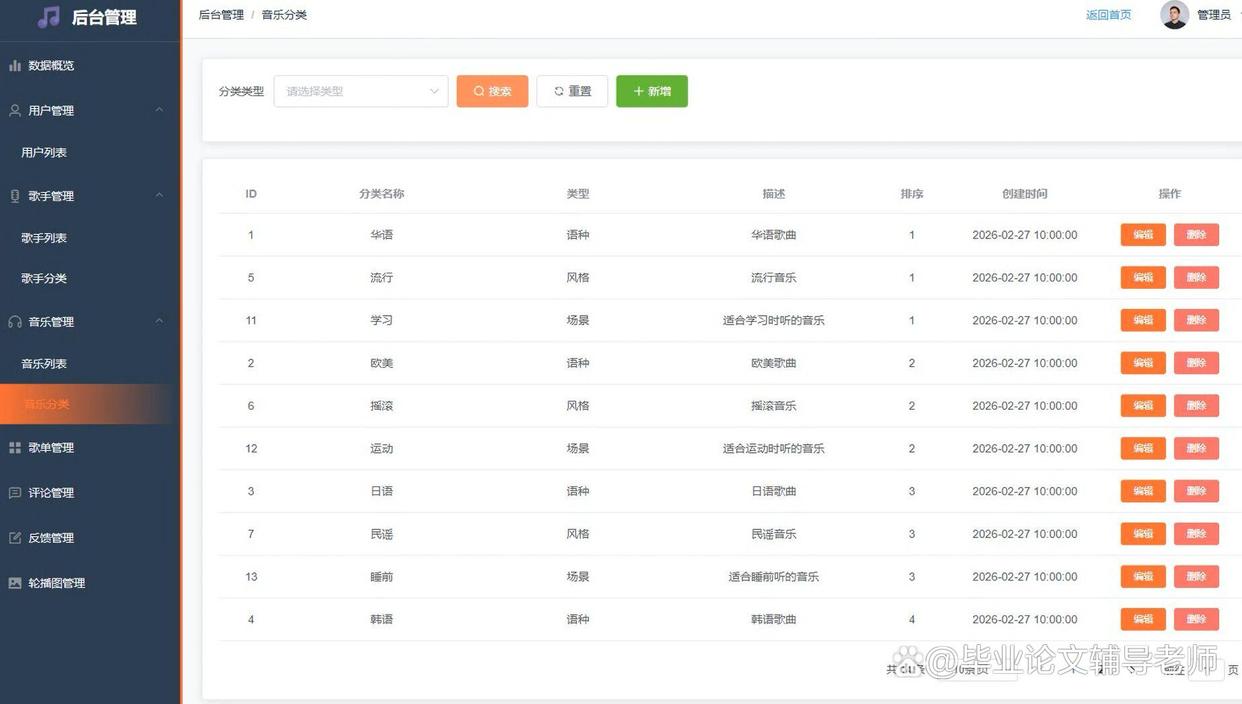Viewport: 1242px width, 704px height.
Task: Click the 用户管理 person icon
Action: [15, 110]
